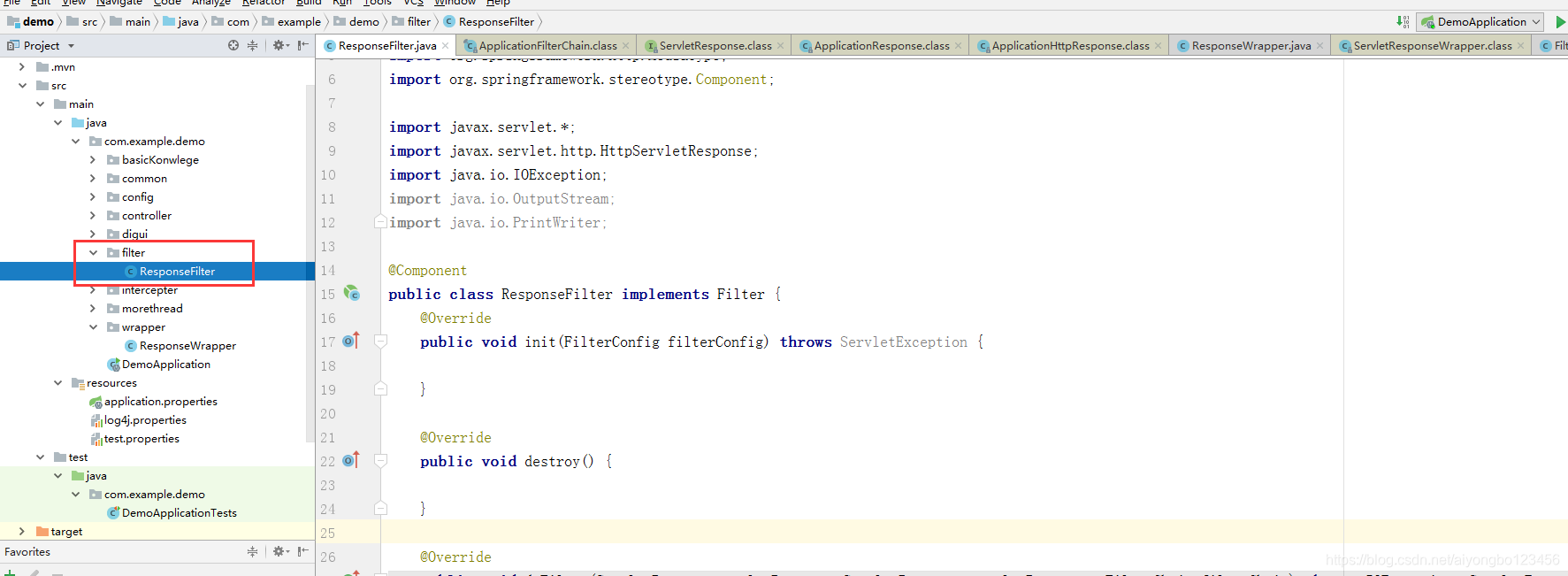Select test.properties file

142,439
